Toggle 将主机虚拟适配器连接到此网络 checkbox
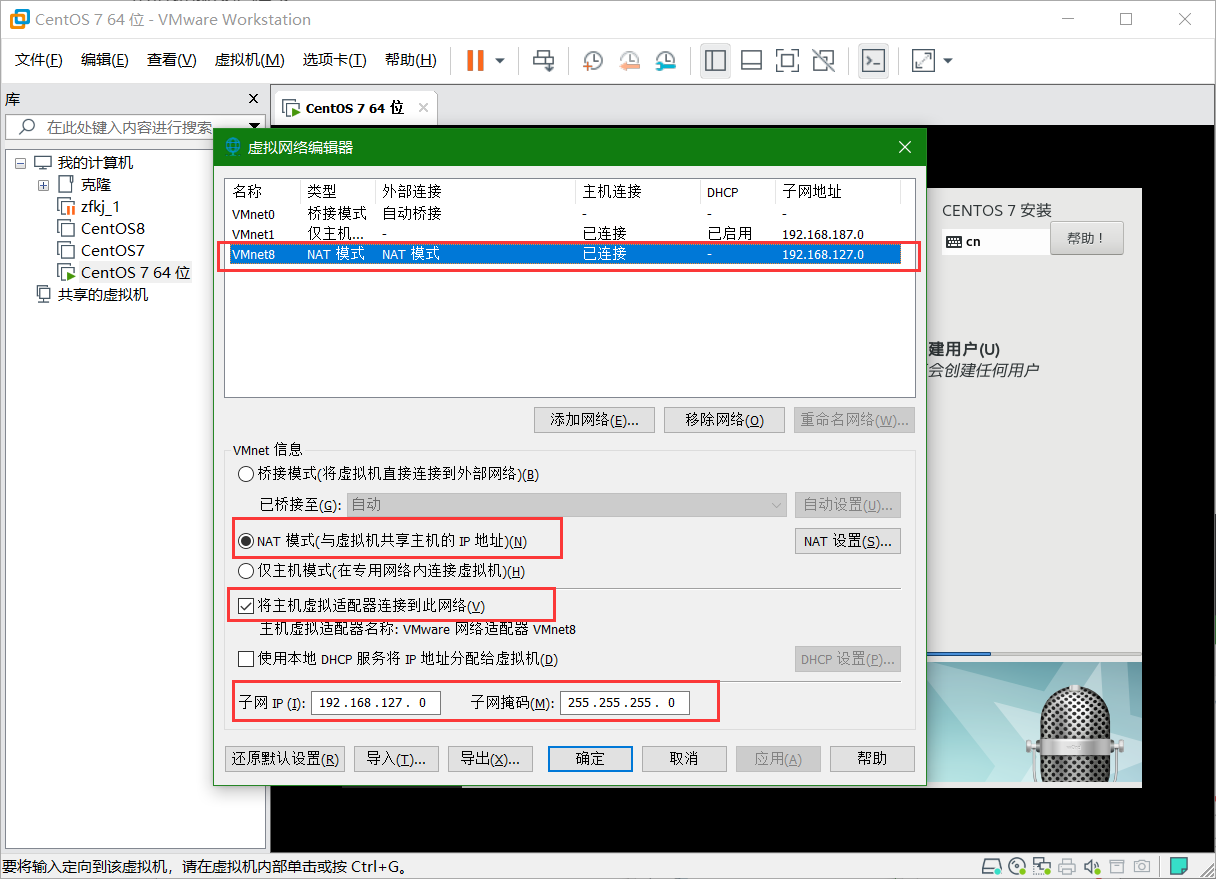This screenshot has height=879, width=1216. 246,606
